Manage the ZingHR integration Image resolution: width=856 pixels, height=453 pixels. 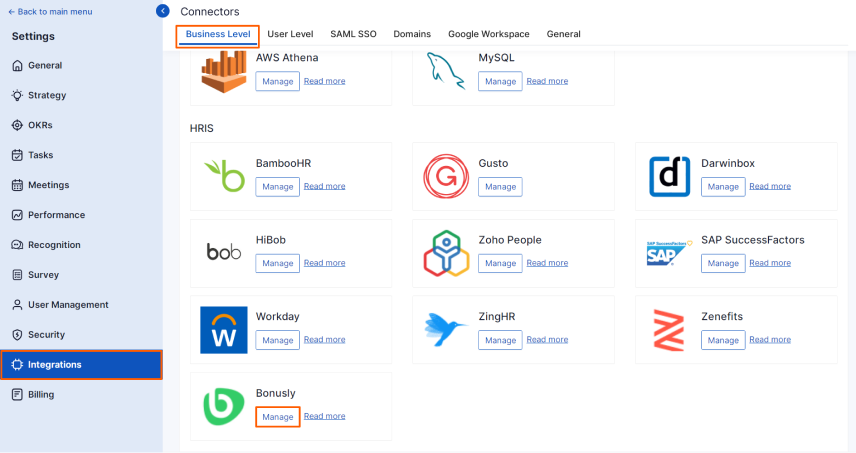tap(500, 340)
